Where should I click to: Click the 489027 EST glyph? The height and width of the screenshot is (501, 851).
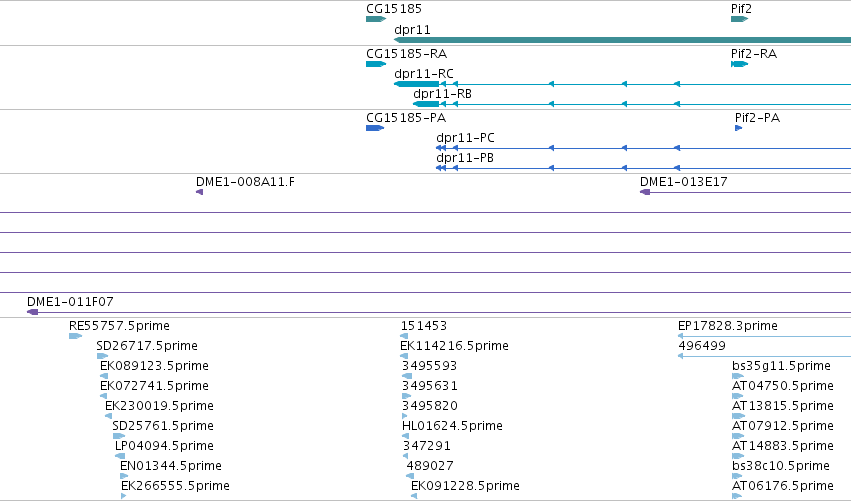tap(410, 476)
